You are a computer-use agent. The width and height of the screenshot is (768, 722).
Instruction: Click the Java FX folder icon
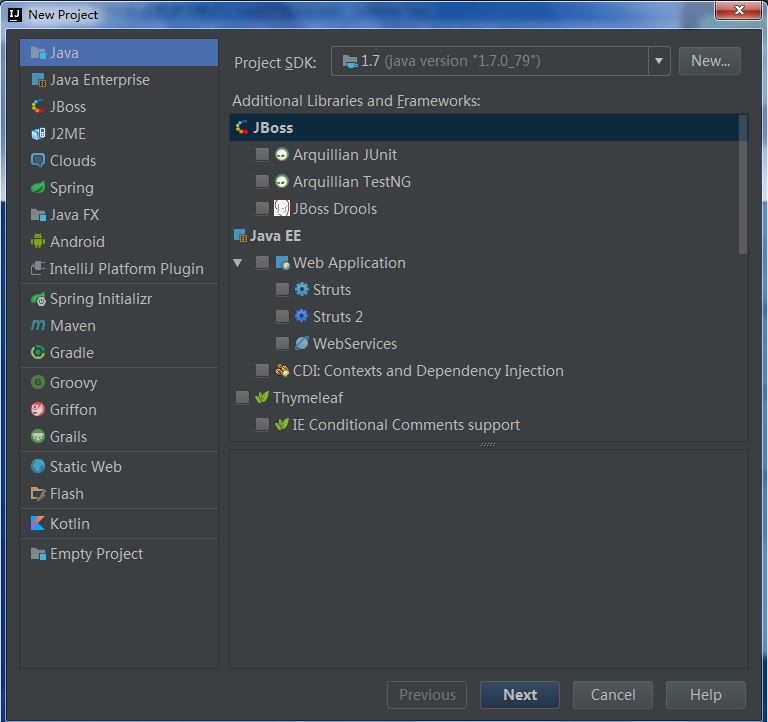pos(38,215)
